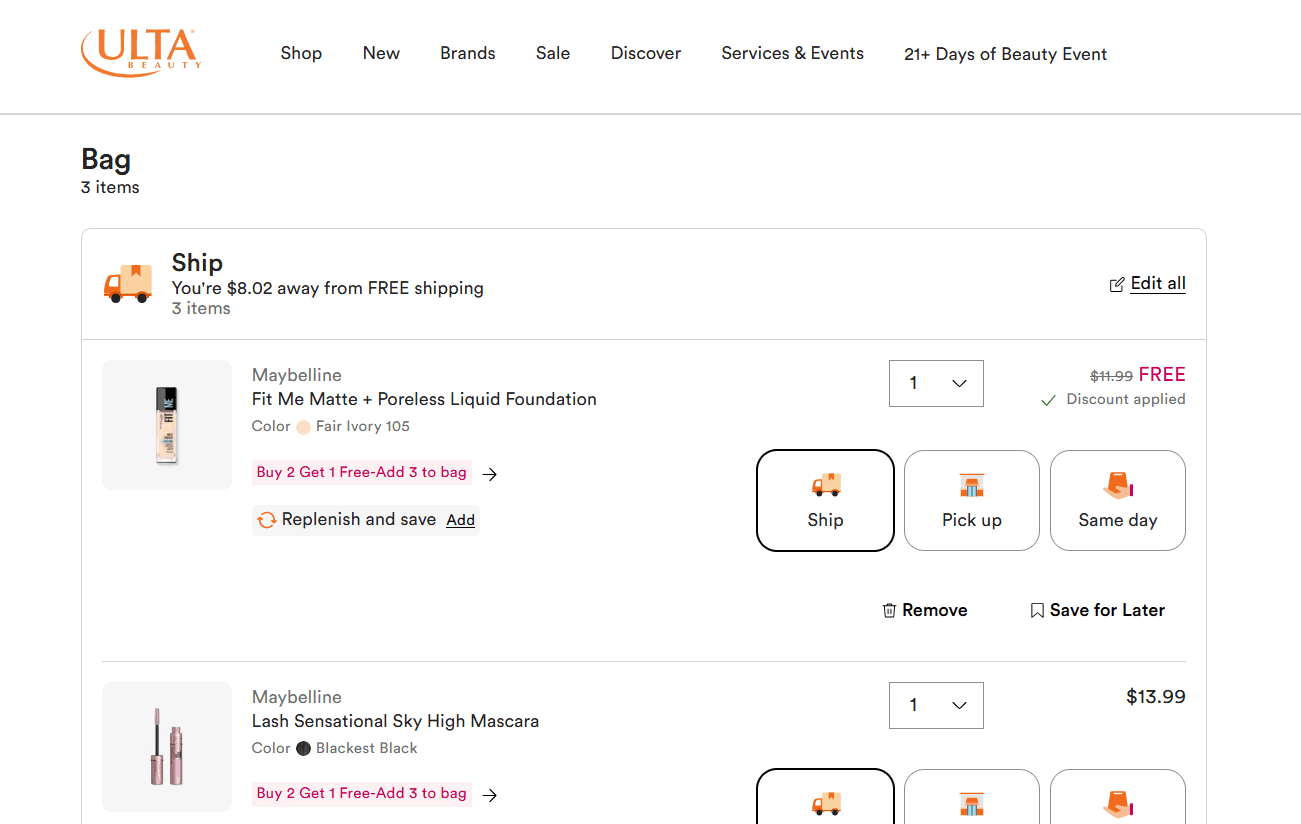This screenshot has width=1301, height=824.
Task: Open the Sale menu
Action: pos(553,53)
